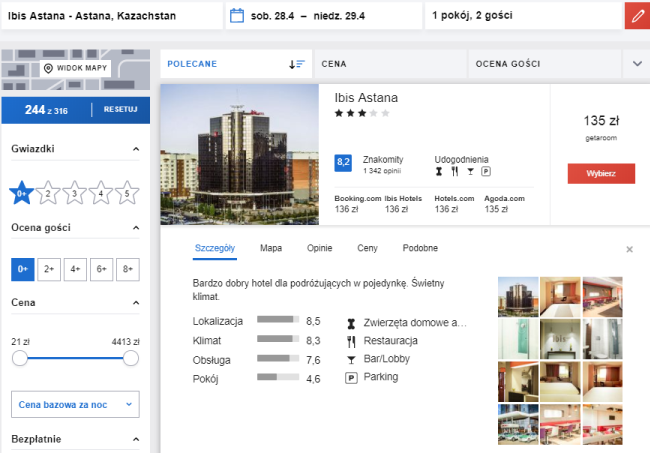The height and width of the screenshot is (453, 650).
Task: Click the parking P icon under Udogodnienia
Action: [486, 172]
